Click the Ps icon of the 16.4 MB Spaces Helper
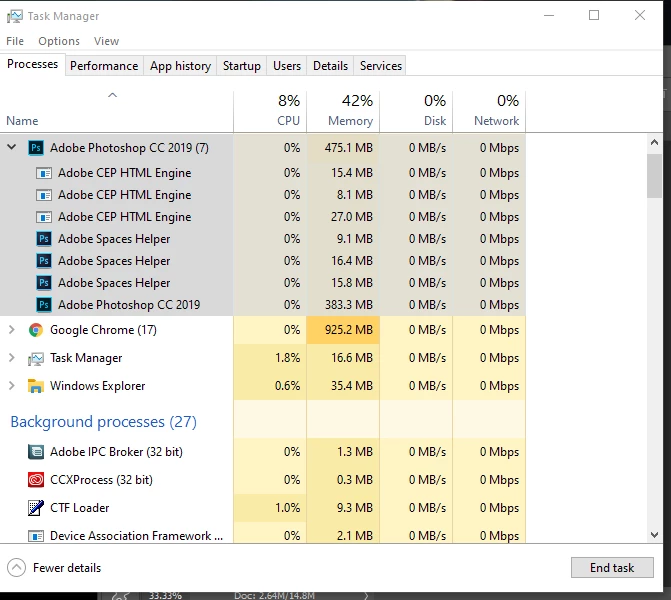Screen dimensions: 671x600 [44, 261]
